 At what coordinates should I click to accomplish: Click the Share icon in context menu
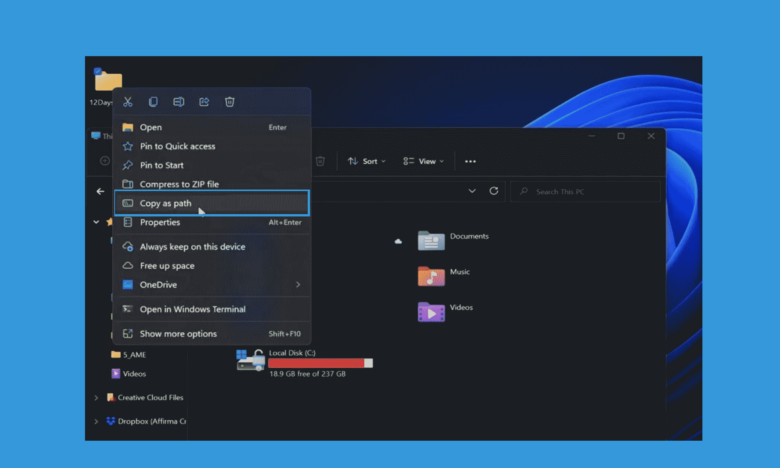coord(204,102)
